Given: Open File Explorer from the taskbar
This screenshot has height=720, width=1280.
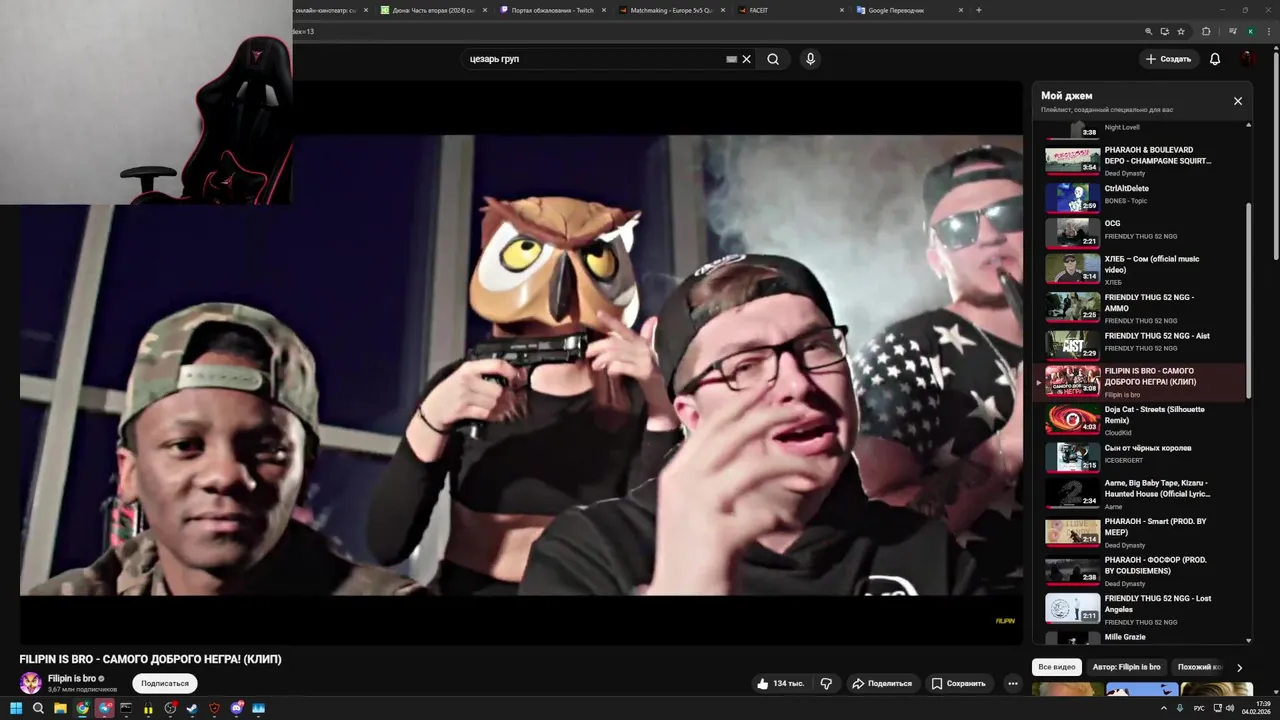Looking at the screenshot, I should click(x=60, y=709).
